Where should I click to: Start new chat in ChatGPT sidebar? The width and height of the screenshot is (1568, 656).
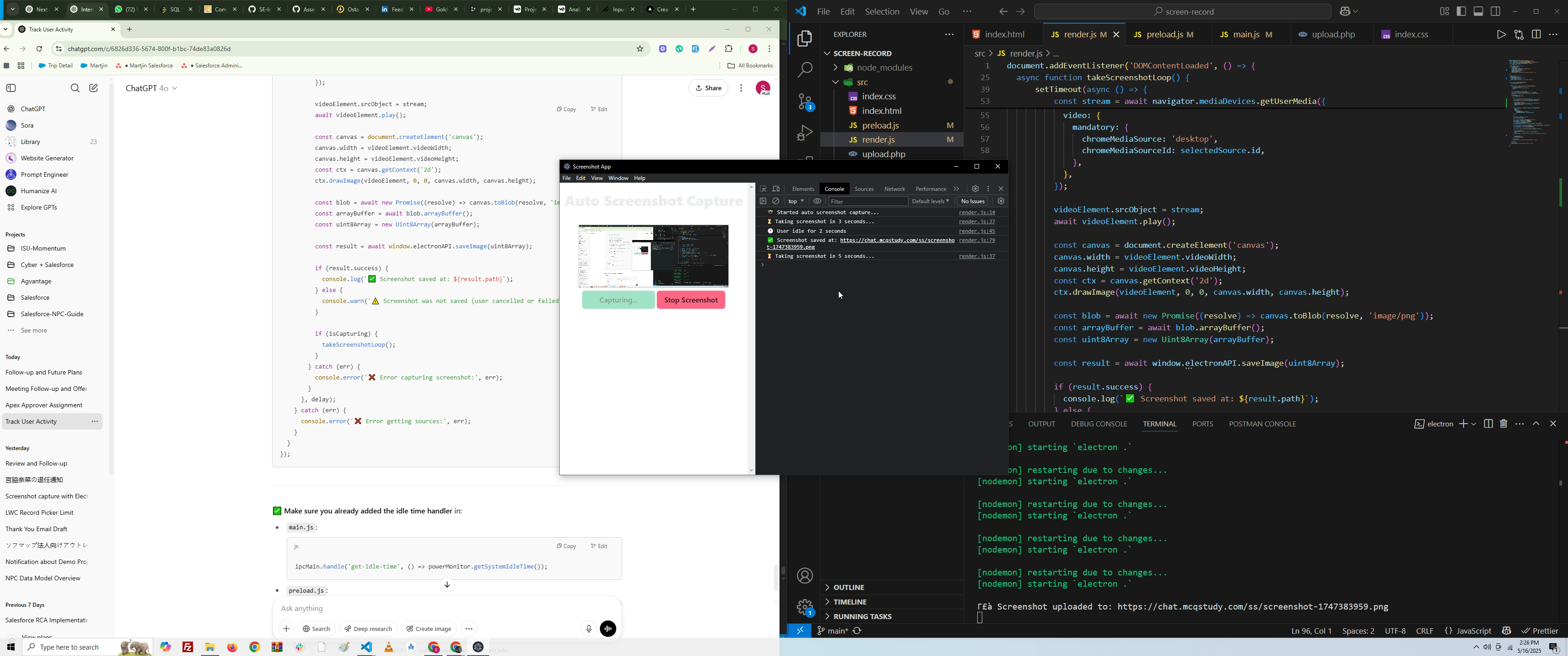click(94, 88)
